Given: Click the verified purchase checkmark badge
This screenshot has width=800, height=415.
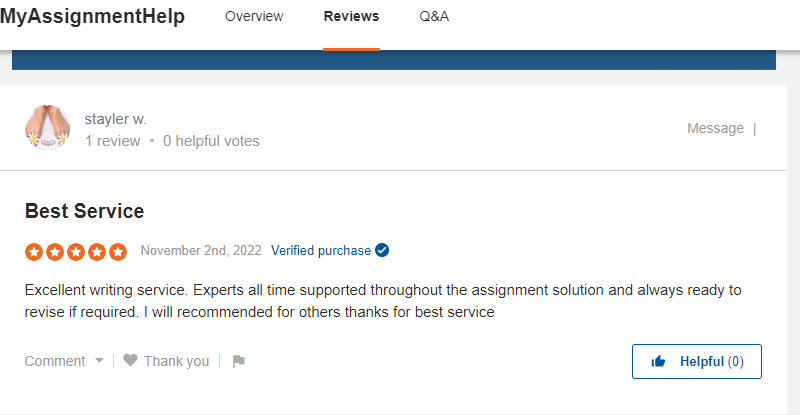Looking at the screenshot, I should (x=382, y=250).
